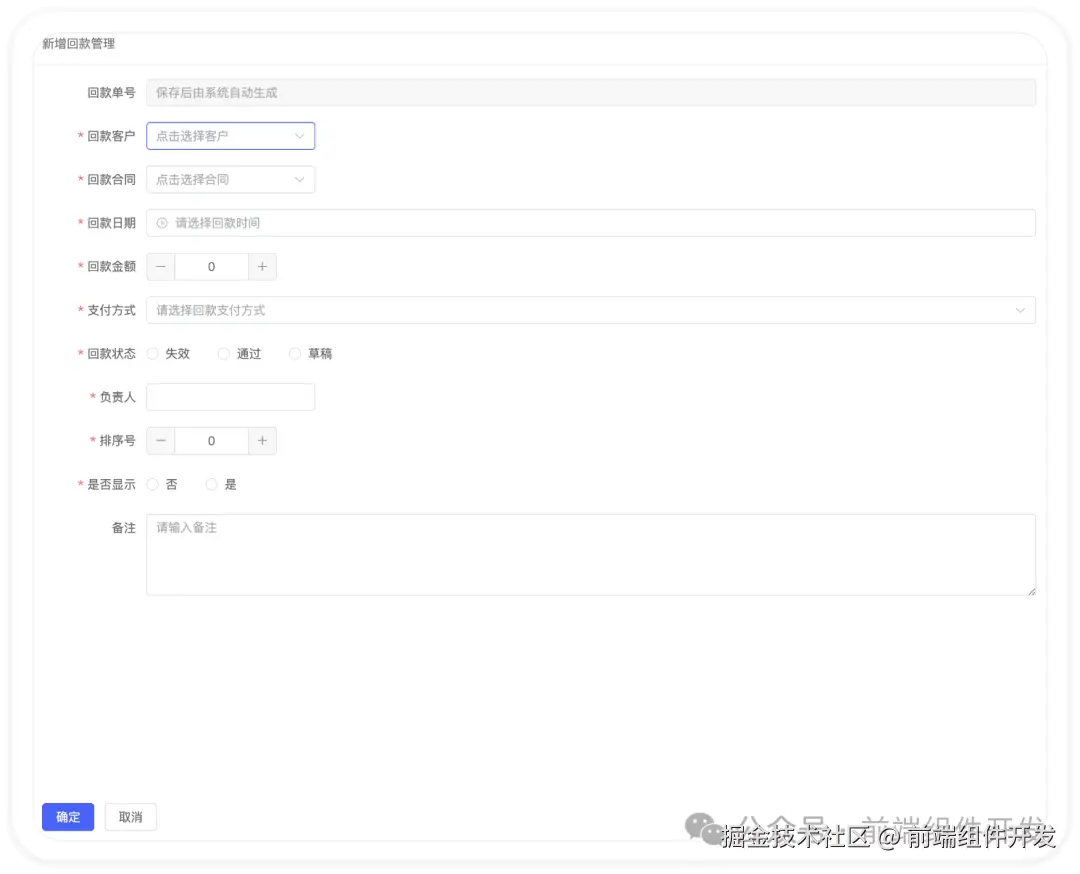Viewport: 1080px width, 874px height.
Task: Click the chevron icon in 支付方式 selector
Action: click(1020, 310)
